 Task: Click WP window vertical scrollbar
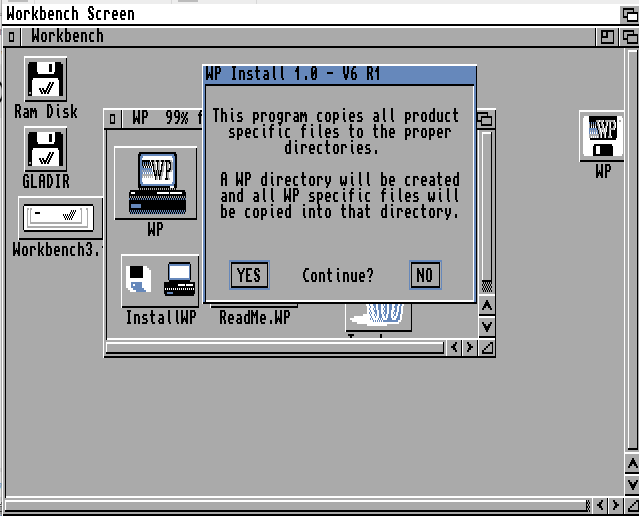click(487, 211)
